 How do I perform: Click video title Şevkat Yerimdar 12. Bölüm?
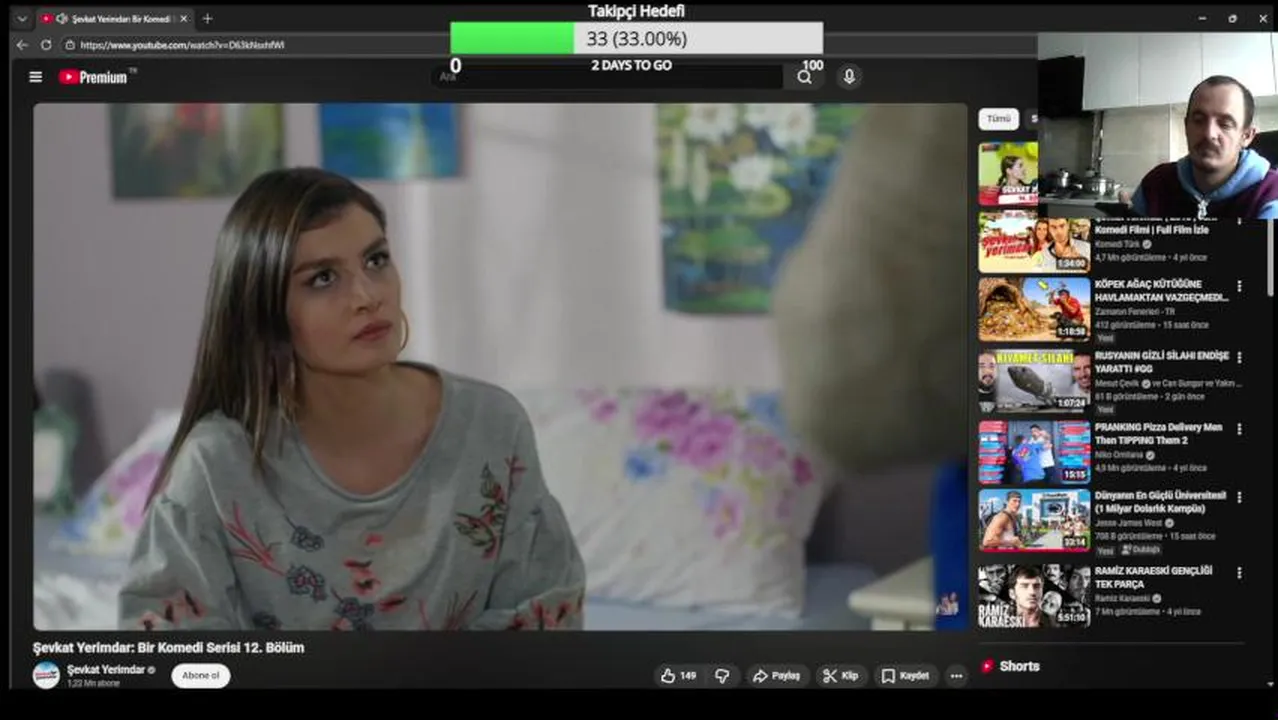pyautogui.click(x=168, y=648)
